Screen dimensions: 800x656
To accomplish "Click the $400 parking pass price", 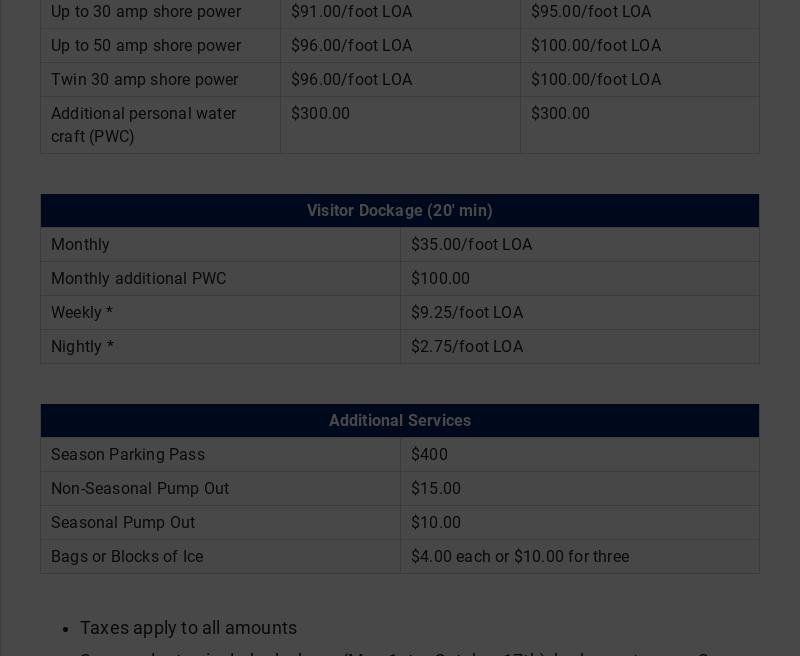I will tap(429, 455).
